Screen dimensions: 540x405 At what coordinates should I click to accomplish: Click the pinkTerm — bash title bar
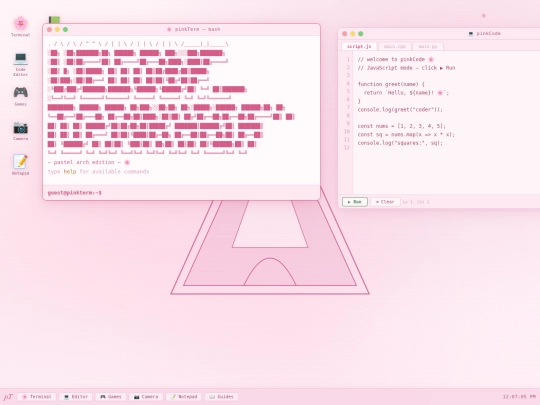pos(181,30)
